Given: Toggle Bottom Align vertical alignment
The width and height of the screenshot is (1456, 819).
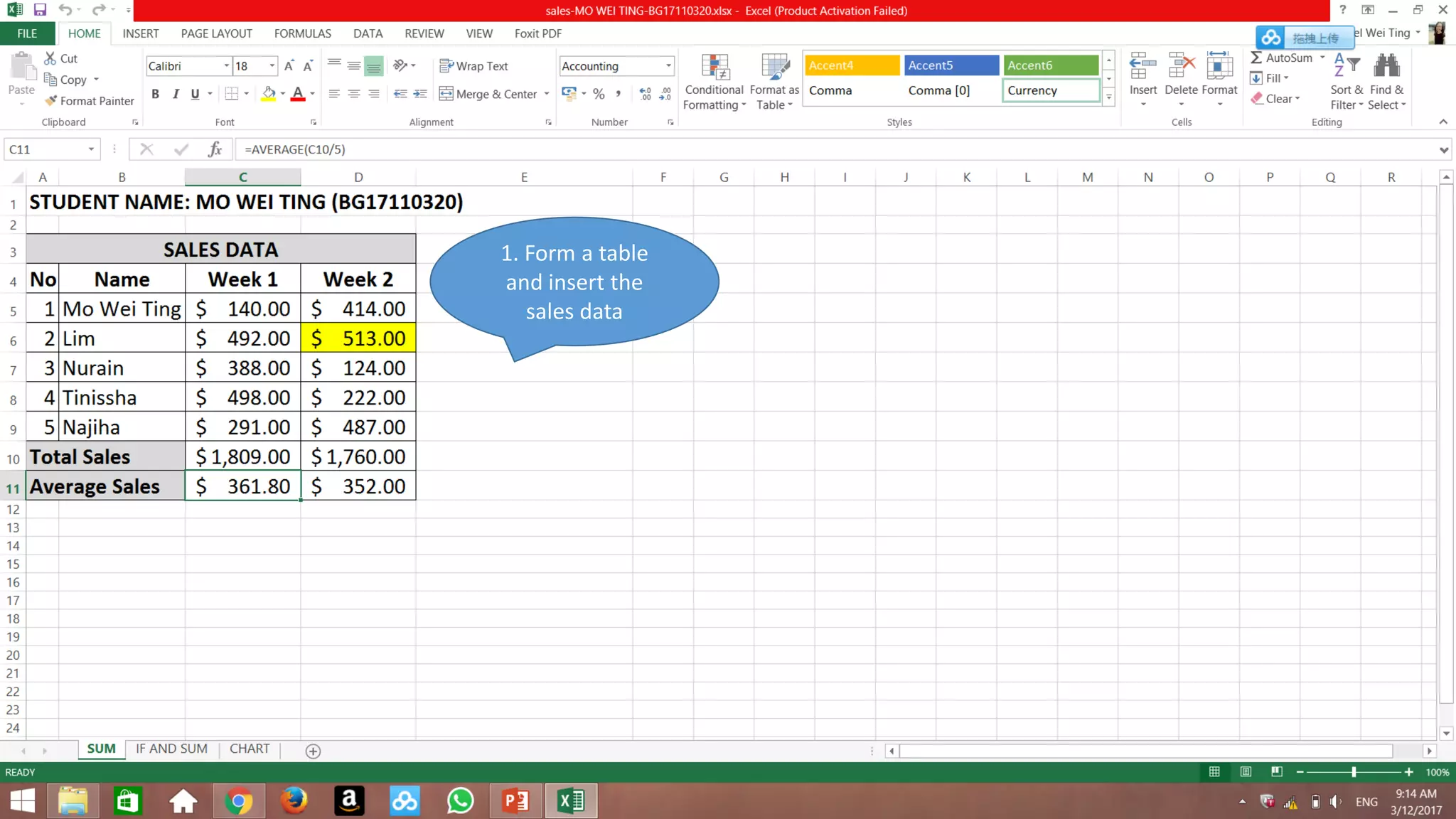Looking at the screenshot, I should pyautogui.click(x=373, y=65).
